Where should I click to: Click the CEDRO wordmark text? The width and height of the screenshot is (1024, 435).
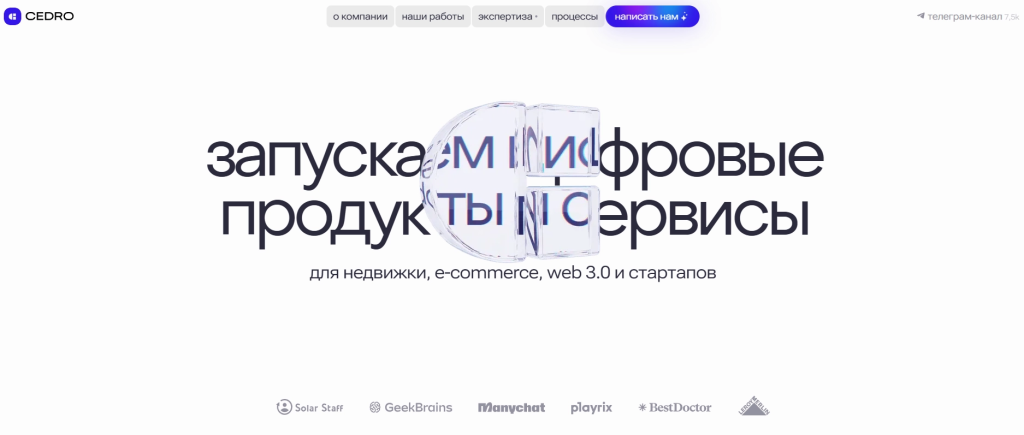coord(50,17)
